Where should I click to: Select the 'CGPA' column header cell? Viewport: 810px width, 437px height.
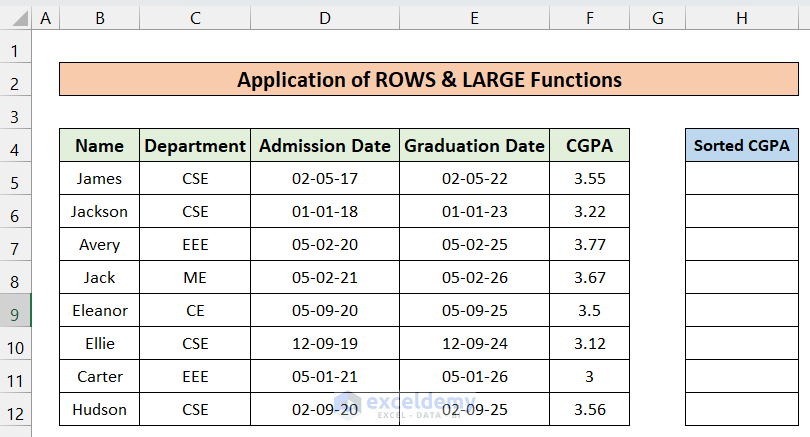pos(589,146)
